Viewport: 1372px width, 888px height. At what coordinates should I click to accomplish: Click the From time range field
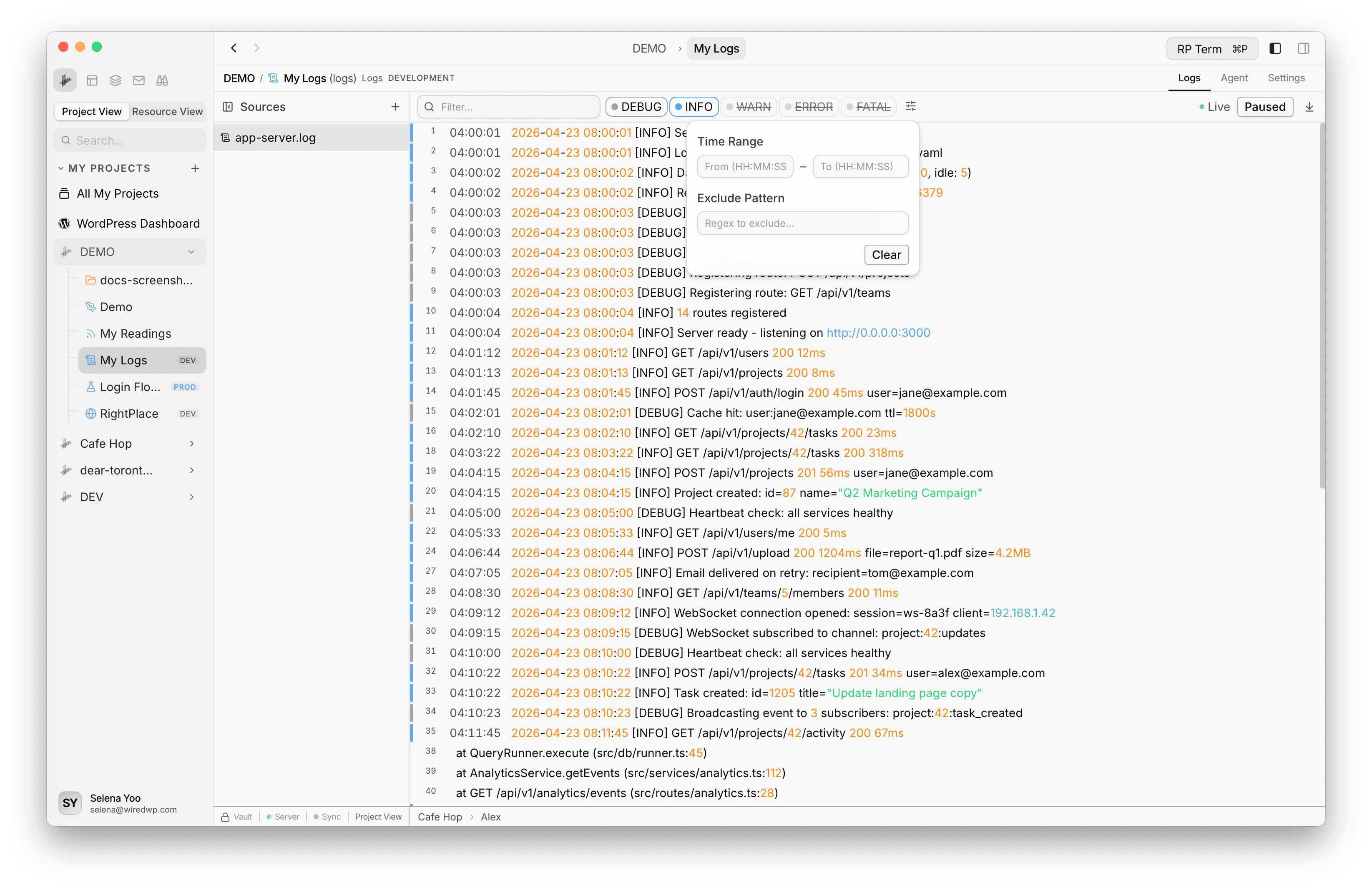pos(745,166)
